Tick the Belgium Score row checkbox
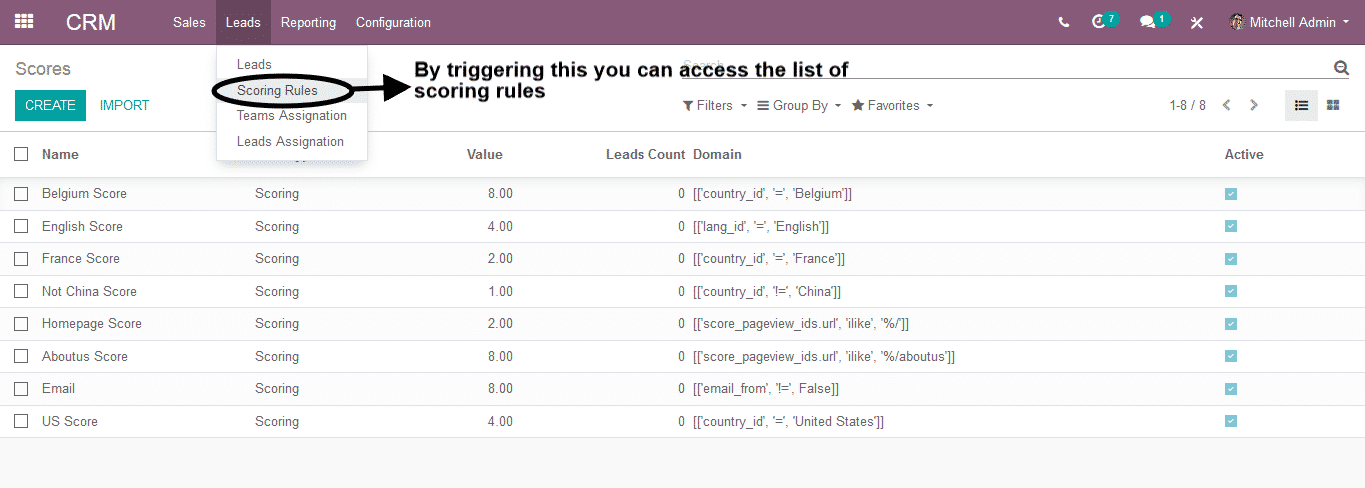Viewport: 1365px width, 488px height. tap(21, 194)
